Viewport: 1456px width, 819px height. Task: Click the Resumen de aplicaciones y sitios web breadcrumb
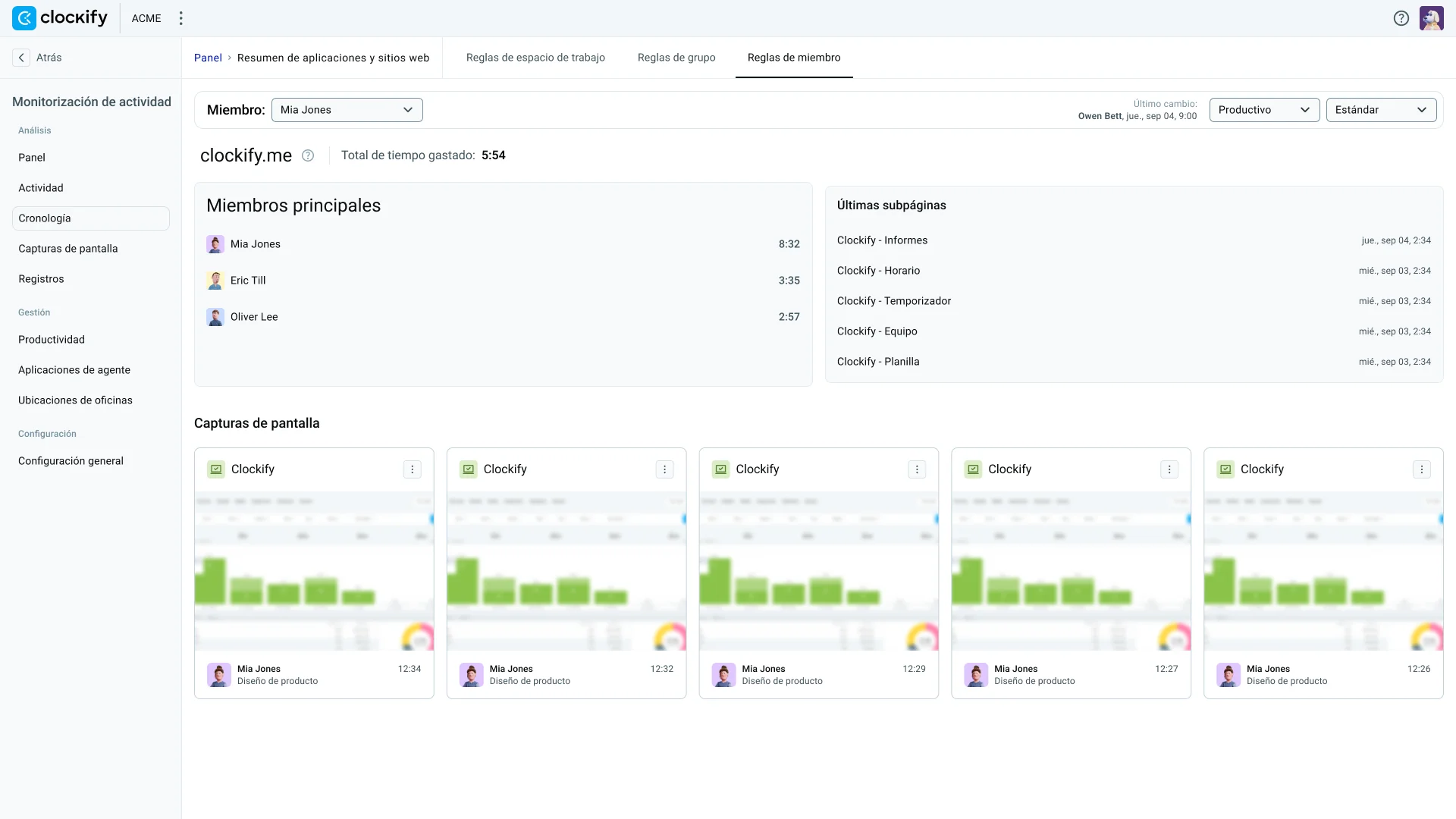click(x=334, y=58)
